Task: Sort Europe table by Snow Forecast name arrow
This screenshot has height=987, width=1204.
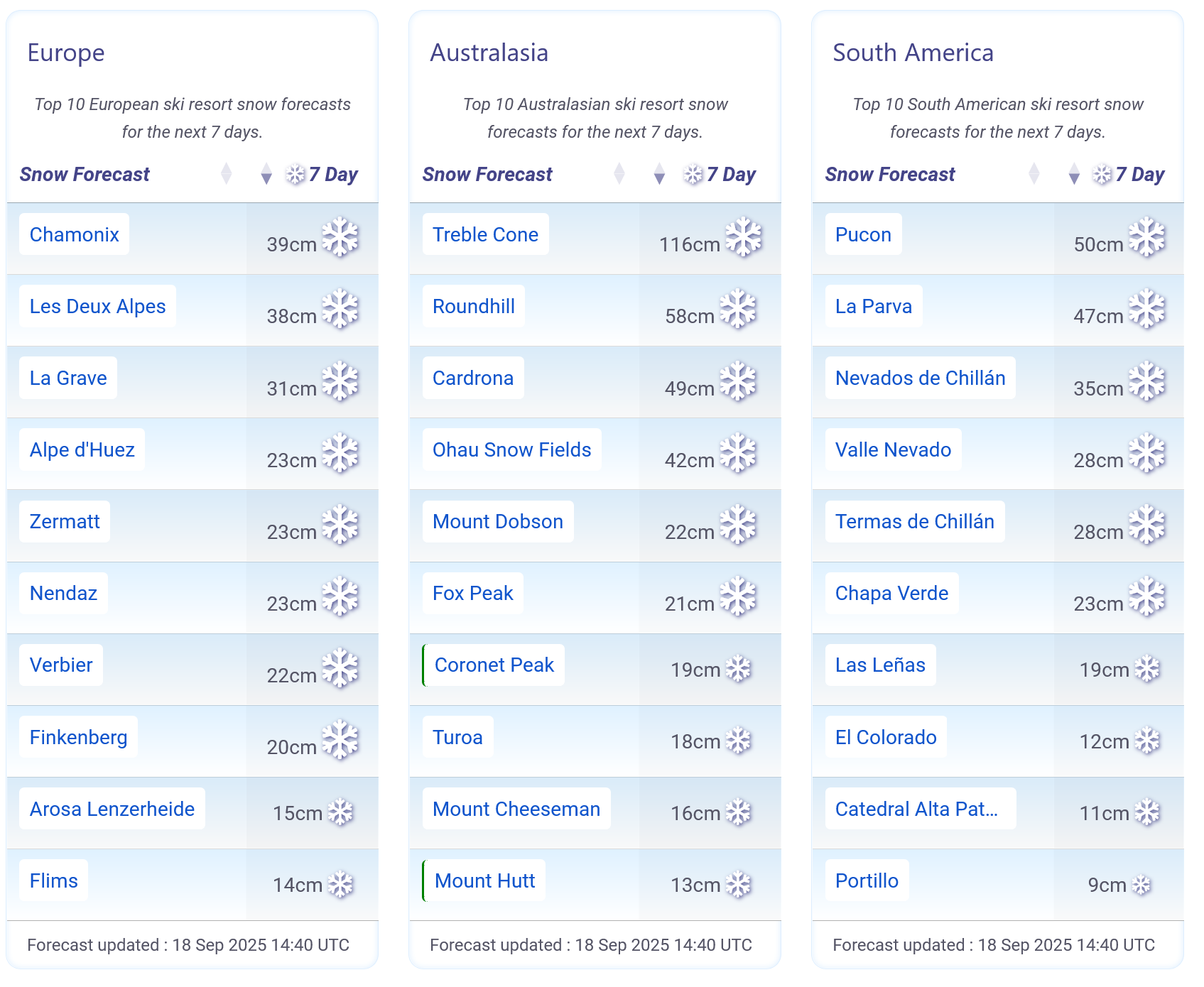Action: coord(227,174)
